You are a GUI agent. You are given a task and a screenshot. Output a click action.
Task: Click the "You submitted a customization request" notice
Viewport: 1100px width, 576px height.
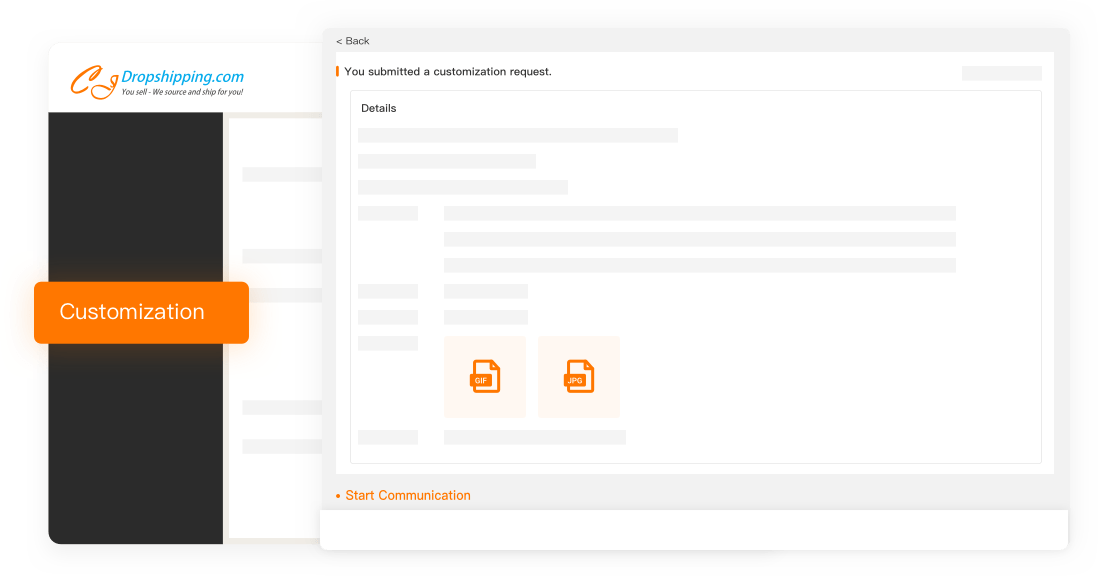[448, 71]
